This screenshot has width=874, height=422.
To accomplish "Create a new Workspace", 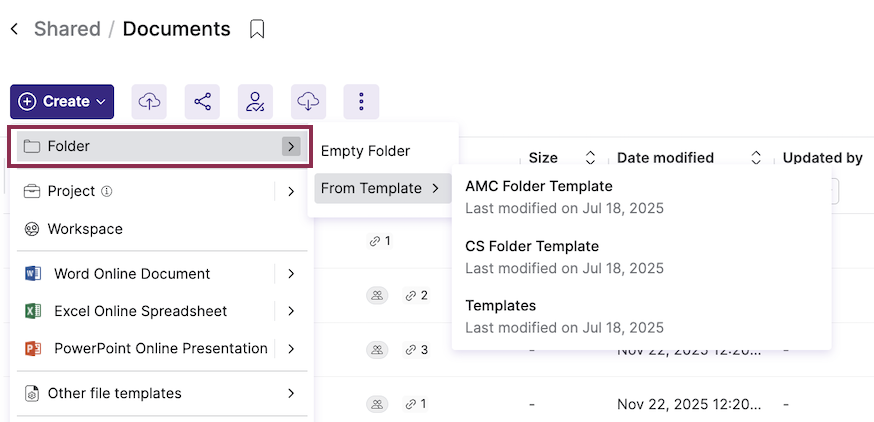I will 85,229.
